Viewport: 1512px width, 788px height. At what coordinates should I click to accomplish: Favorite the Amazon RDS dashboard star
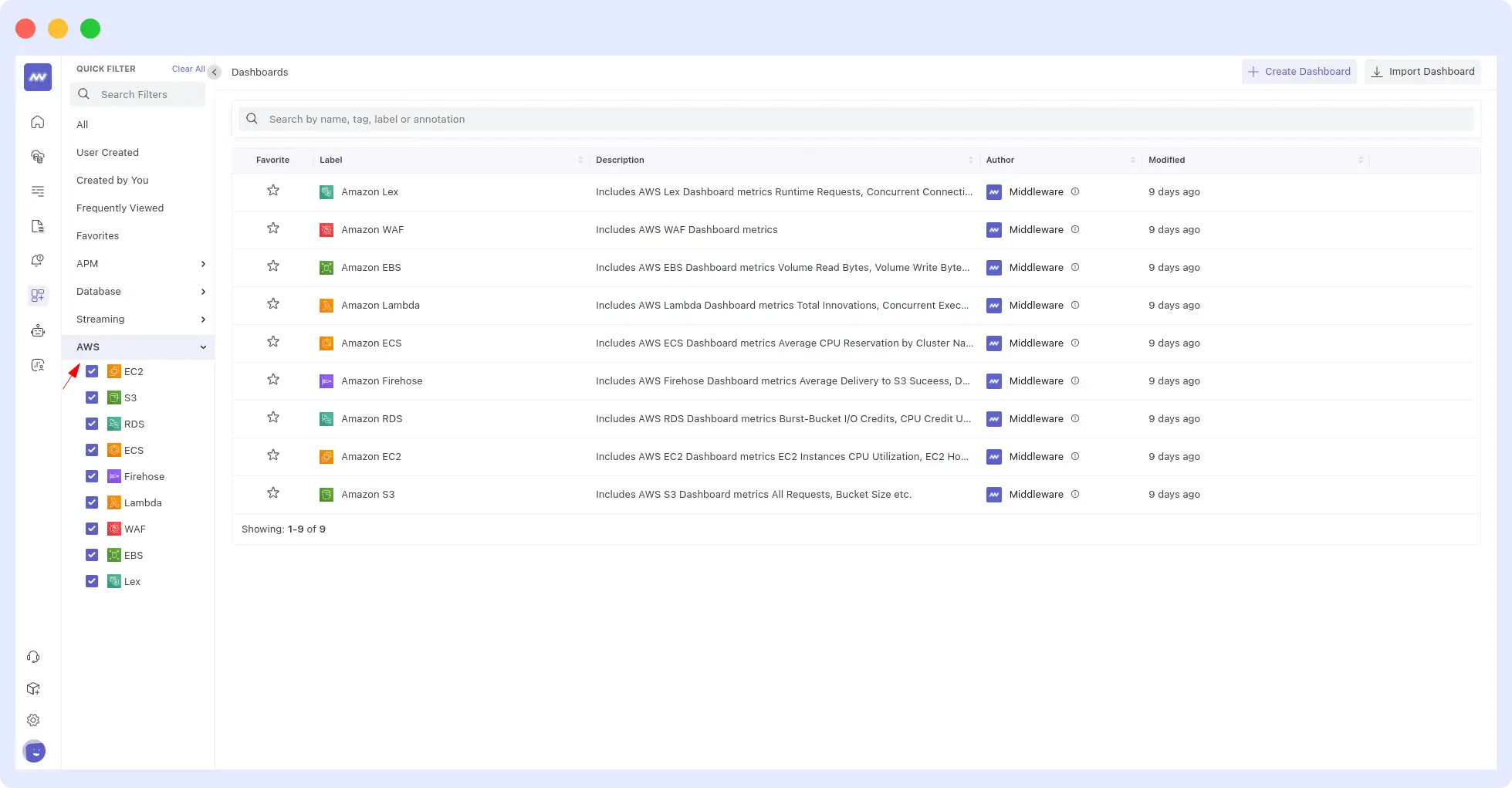273,418
